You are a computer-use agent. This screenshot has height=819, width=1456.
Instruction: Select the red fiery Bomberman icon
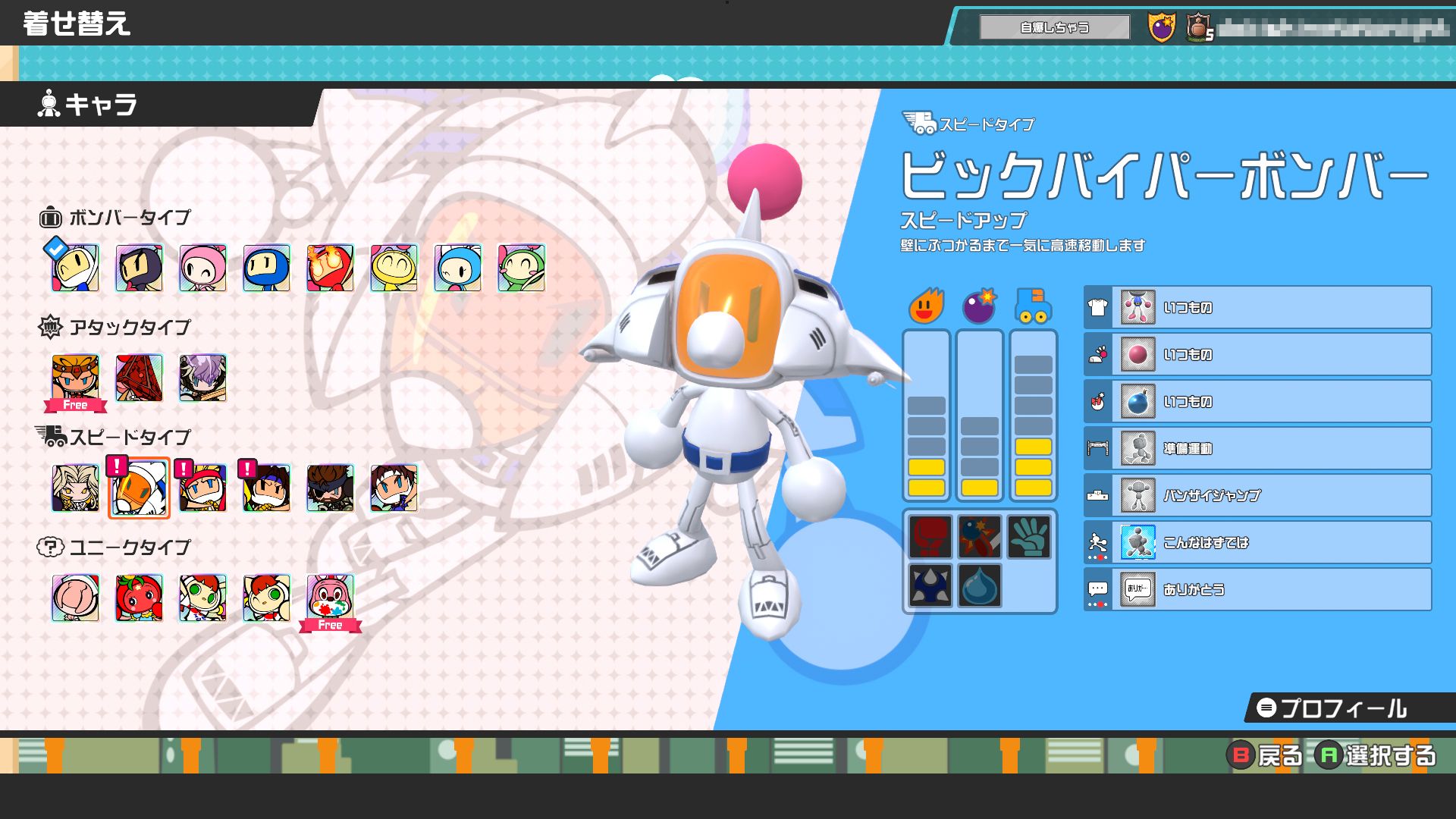coord(330,268)
